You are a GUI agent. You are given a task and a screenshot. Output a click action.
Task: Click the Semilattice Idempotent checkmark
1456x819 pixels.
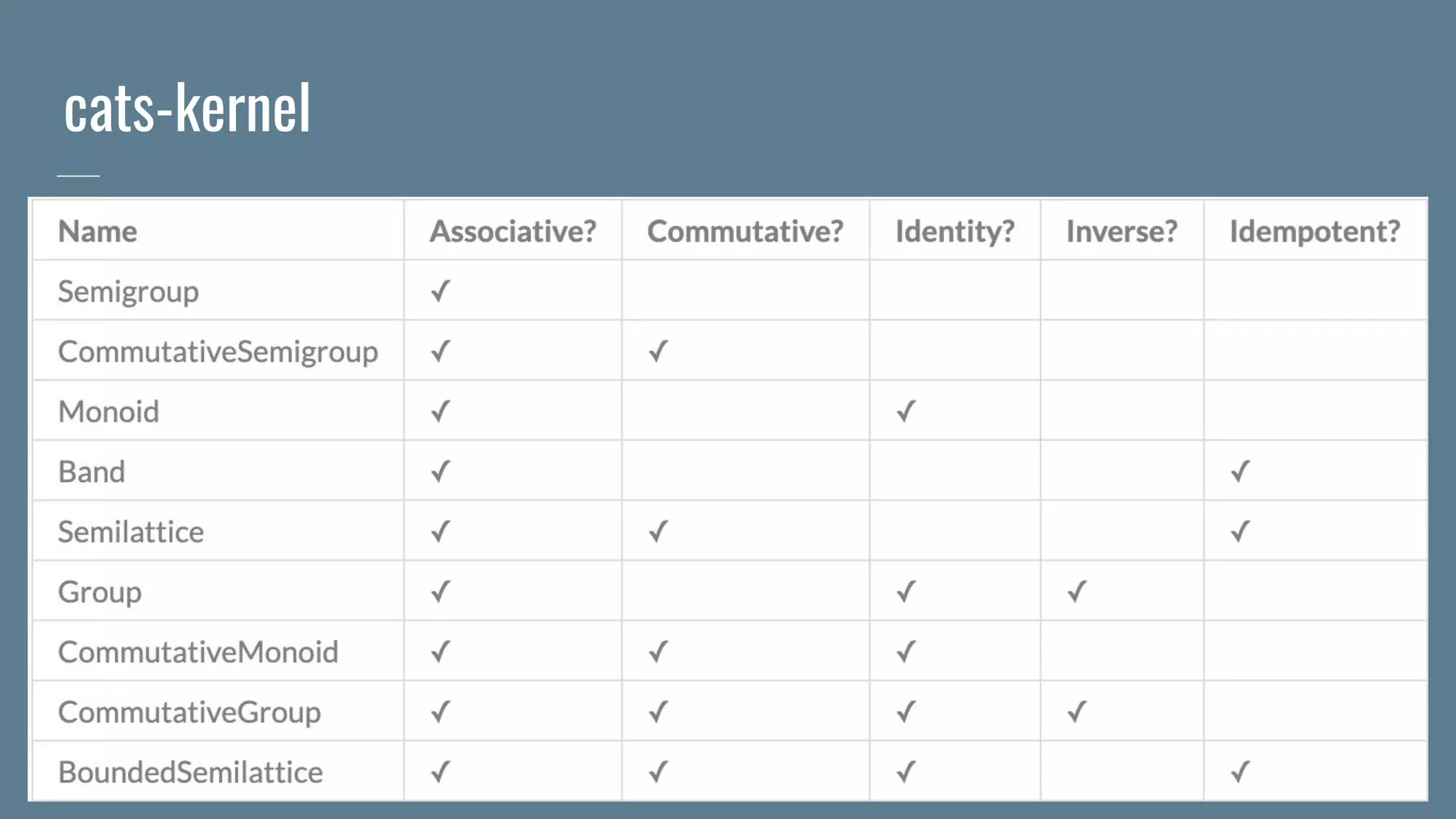tap(1241, 531)
